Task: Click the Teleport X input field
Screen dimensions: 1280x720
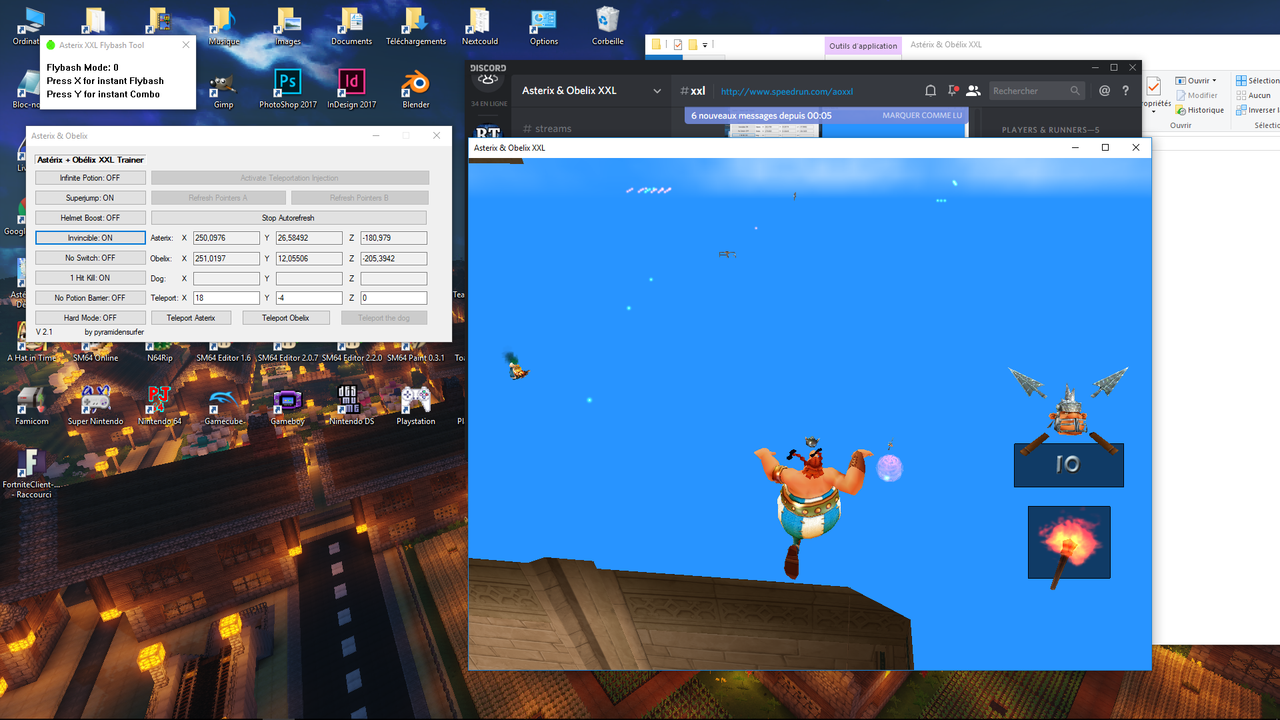Action: point(226,298)
